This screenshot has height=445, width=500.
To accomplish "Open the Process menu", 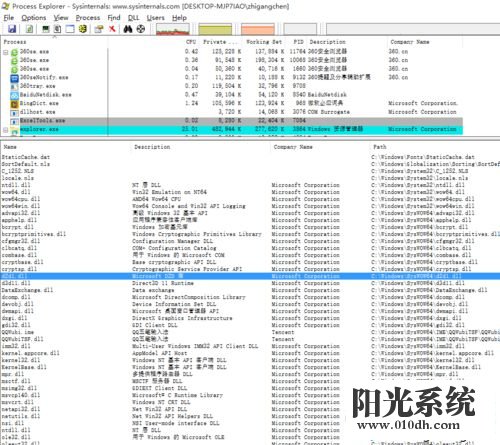I will 88,18.
